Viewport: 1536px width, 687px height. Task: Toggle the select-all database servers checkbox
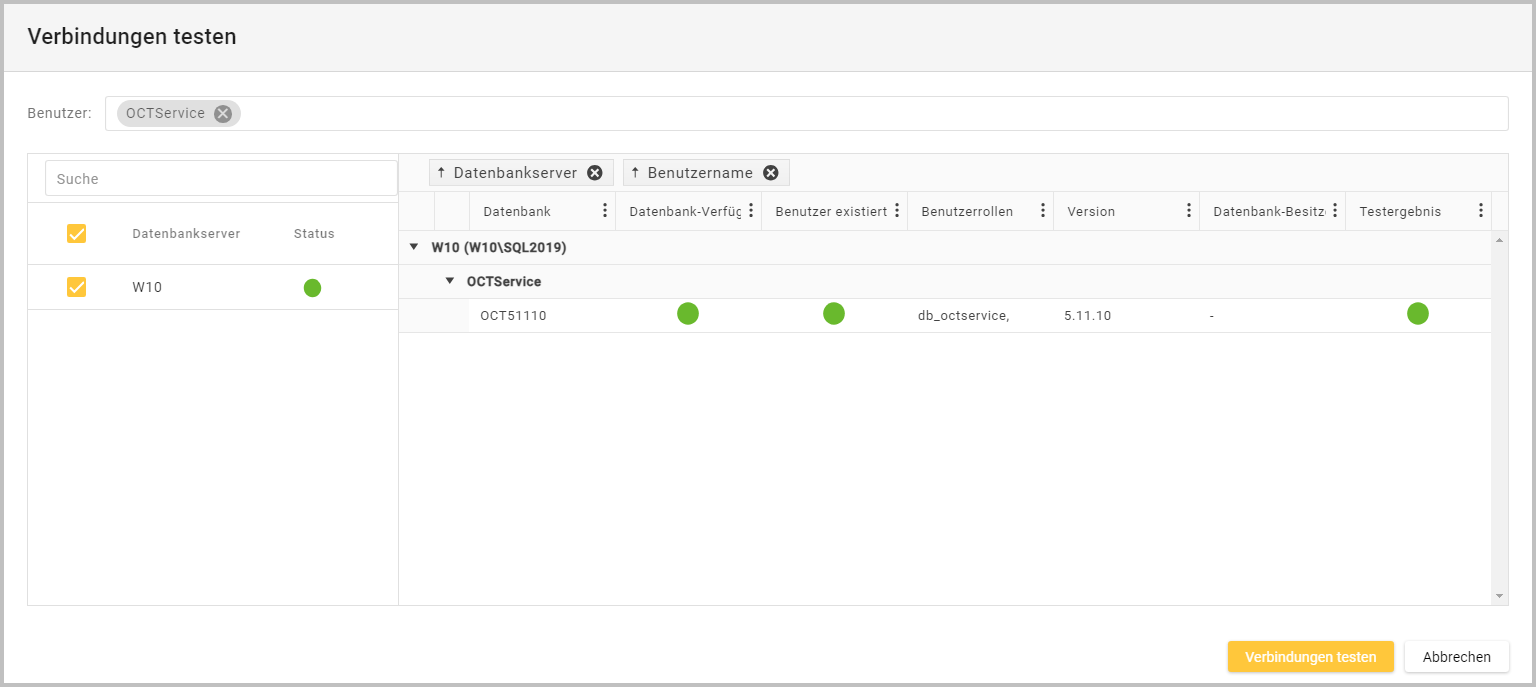(x=76, y=234)
